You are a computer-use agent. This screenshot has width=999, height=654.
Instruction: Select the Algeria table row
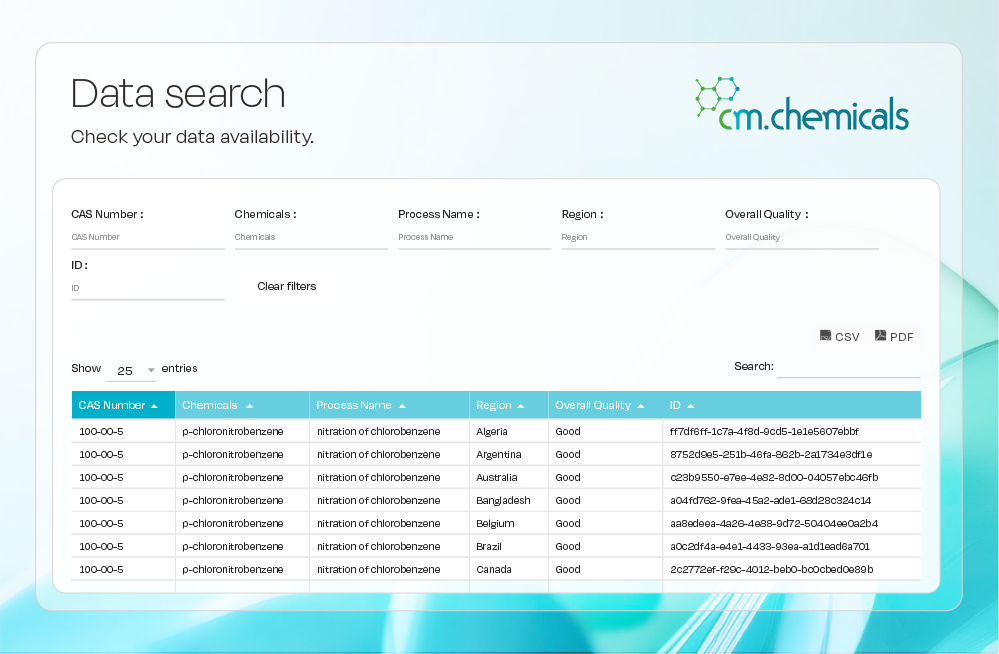click(495, 432)
